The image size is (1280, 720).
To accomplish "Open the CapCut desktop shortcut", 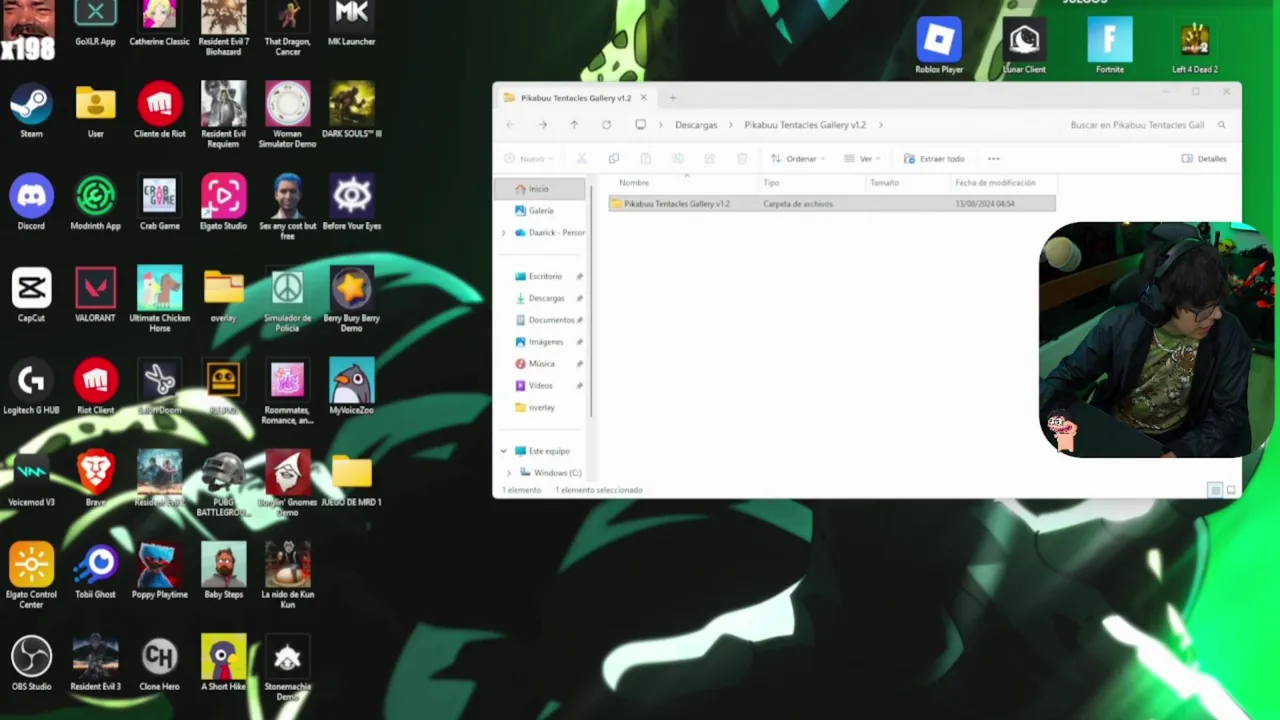I will tap(31, 294).
